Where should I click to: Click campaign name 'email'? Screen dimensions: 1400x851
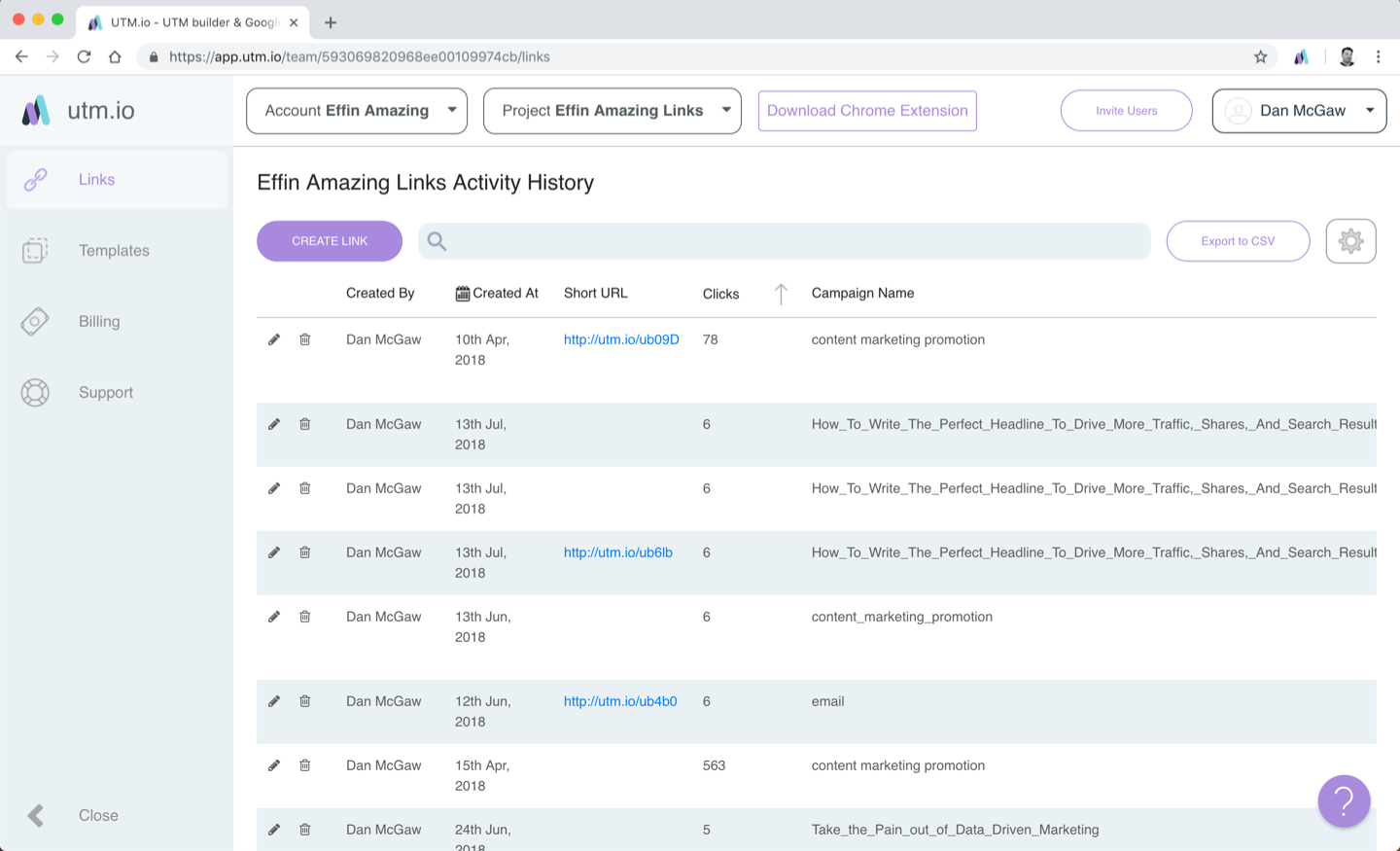[x=828, y=701]
